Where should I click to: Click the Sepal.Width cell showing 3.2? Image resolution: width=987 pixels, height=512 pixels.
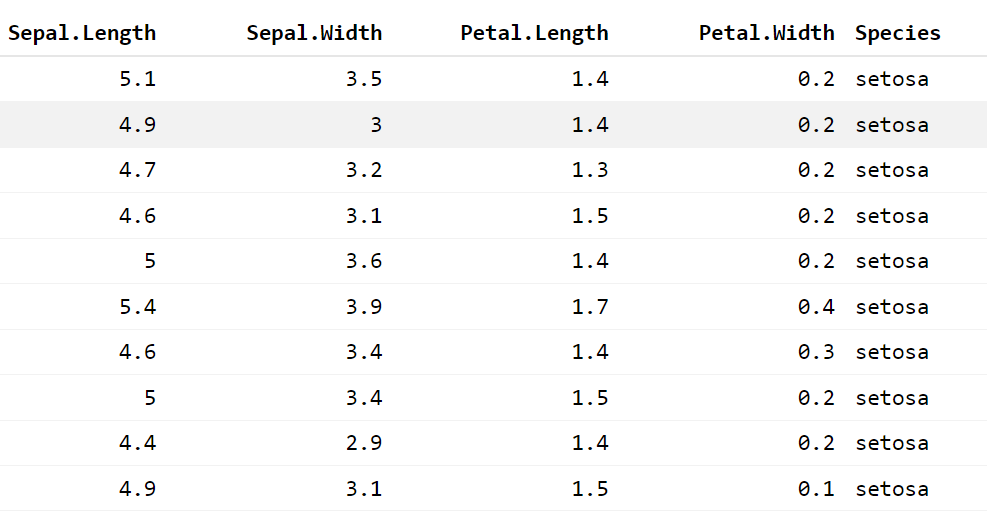point(363,170)
